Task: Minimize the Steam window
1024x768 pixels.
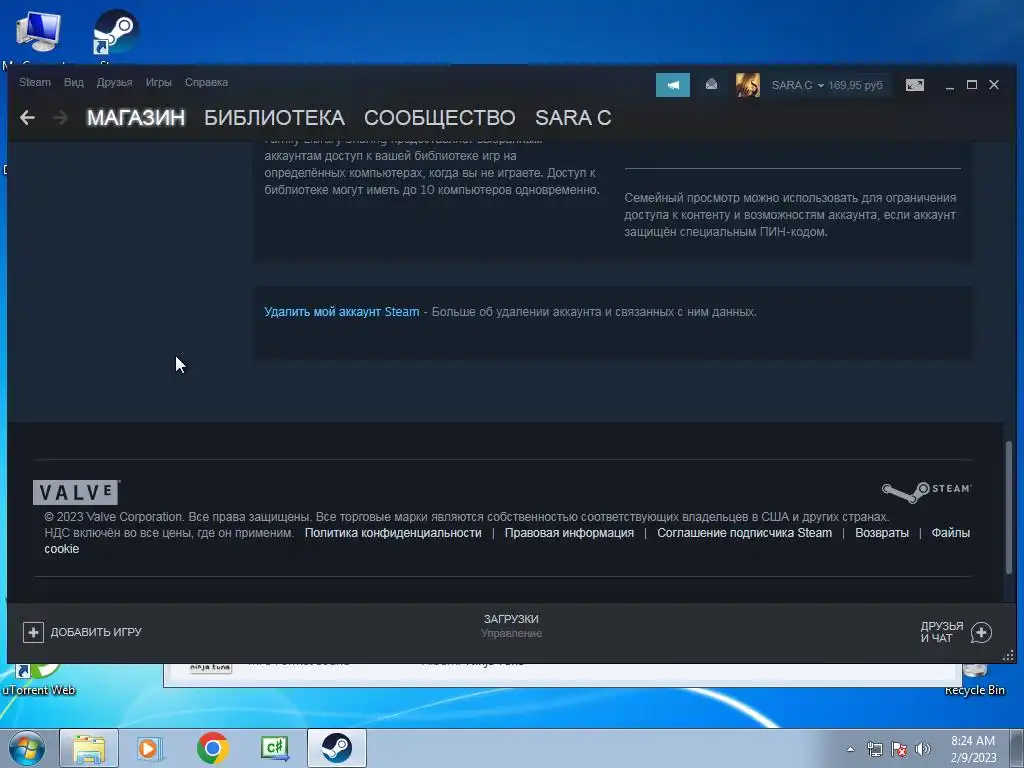Action: pos(950,86)
